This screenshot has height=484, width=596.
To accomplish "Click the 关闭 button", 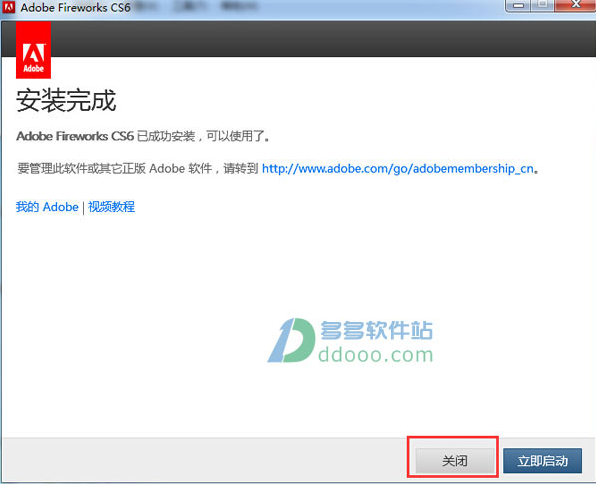I will pyautogui.click(x=455, y=460).
